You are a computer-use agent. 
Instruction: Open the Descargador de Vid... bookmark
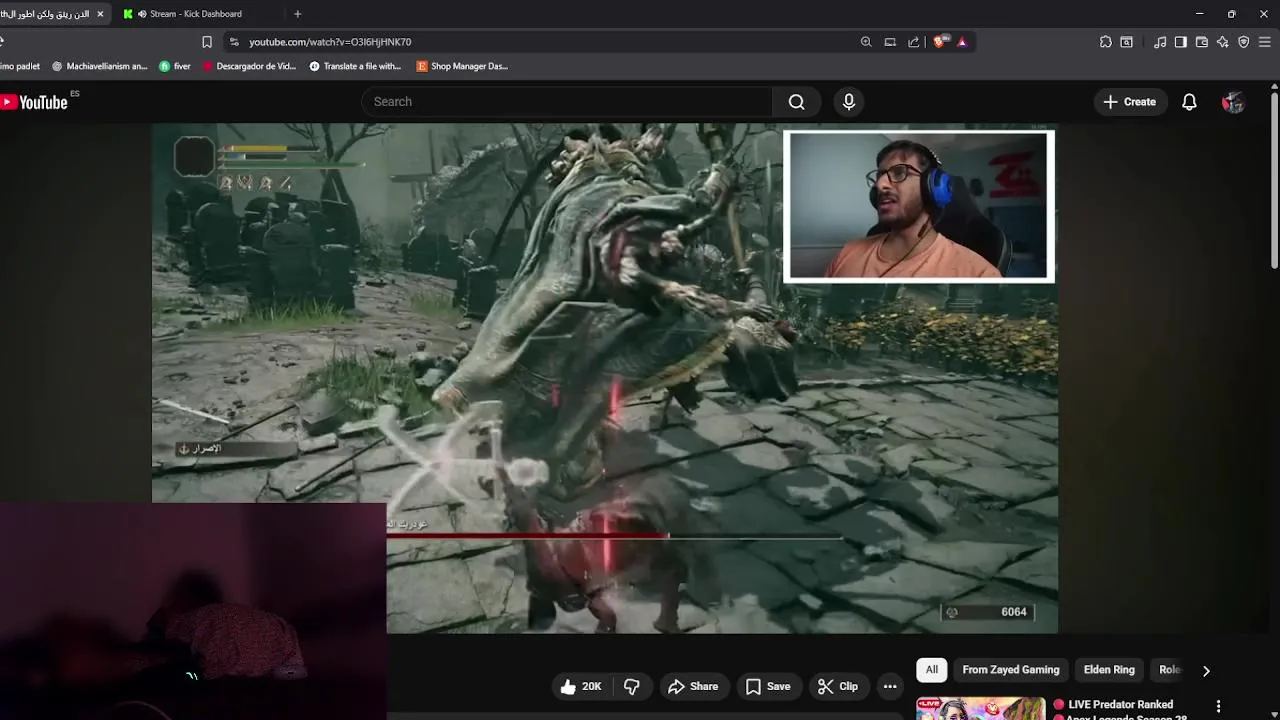tap(249, 66)
